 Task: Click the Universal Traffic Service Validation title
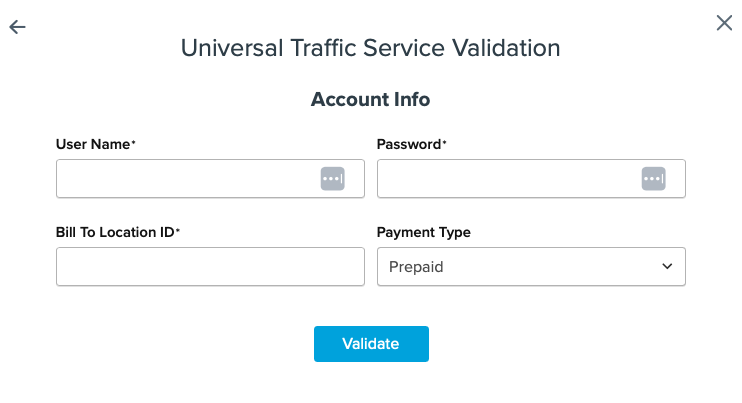coord(370,47)
